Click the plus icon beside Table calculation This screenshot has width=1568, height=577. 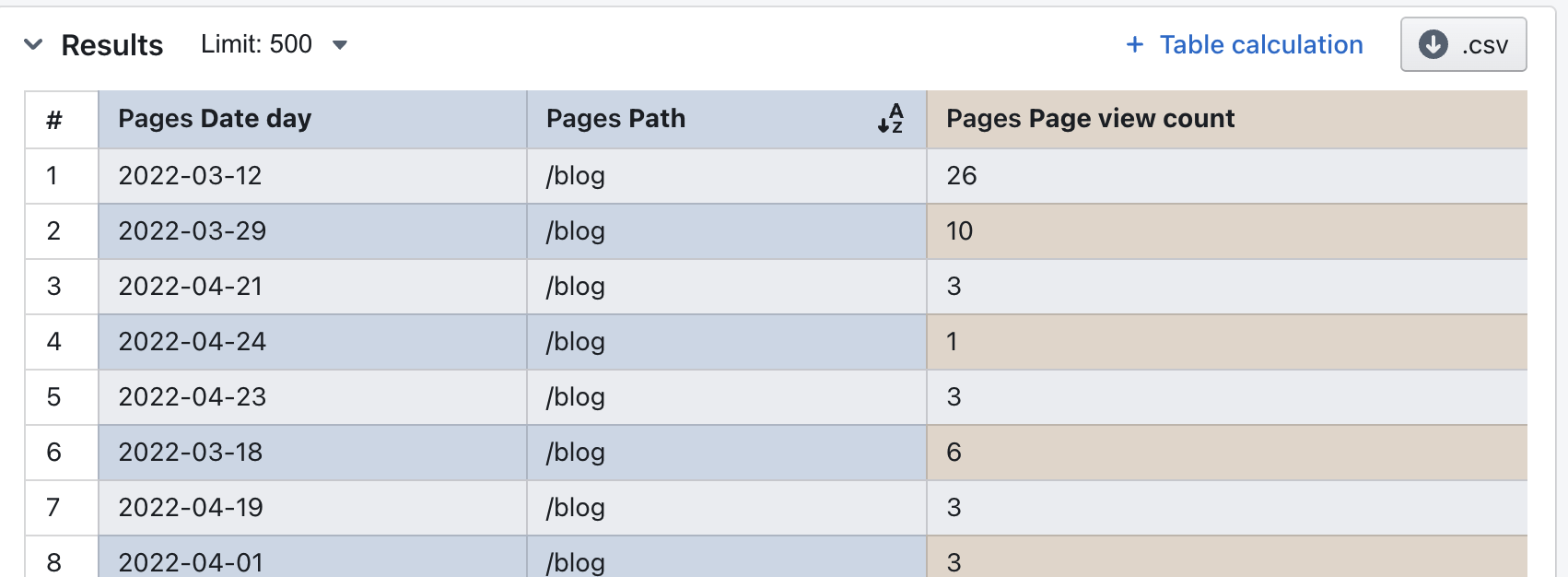[x=1135, y=44]
